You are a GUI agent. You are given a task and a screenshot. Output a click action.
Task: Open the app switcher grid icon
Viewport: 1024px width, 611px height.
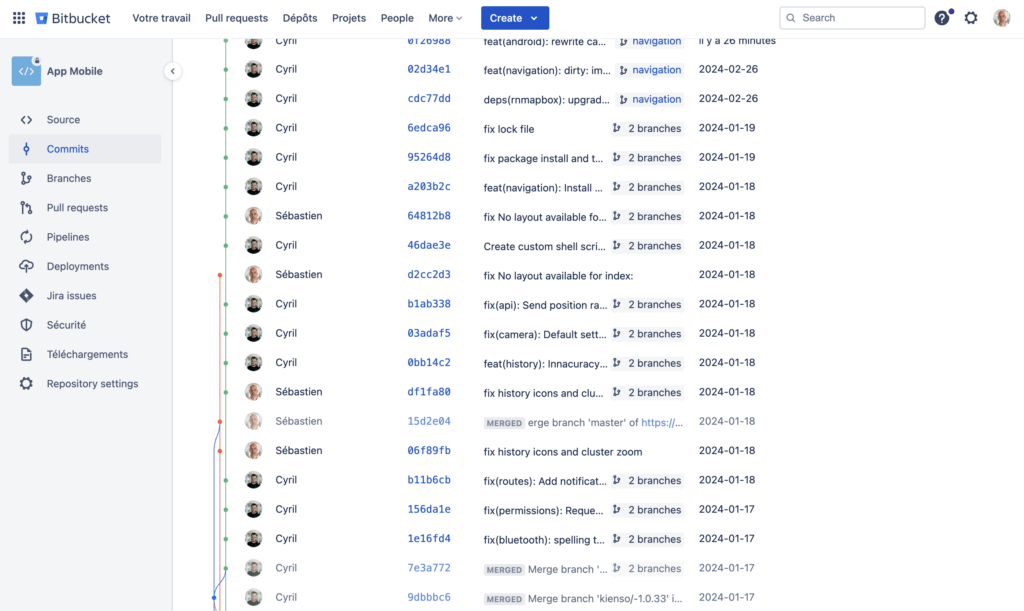pyautogui.click(x=19, y=18)
